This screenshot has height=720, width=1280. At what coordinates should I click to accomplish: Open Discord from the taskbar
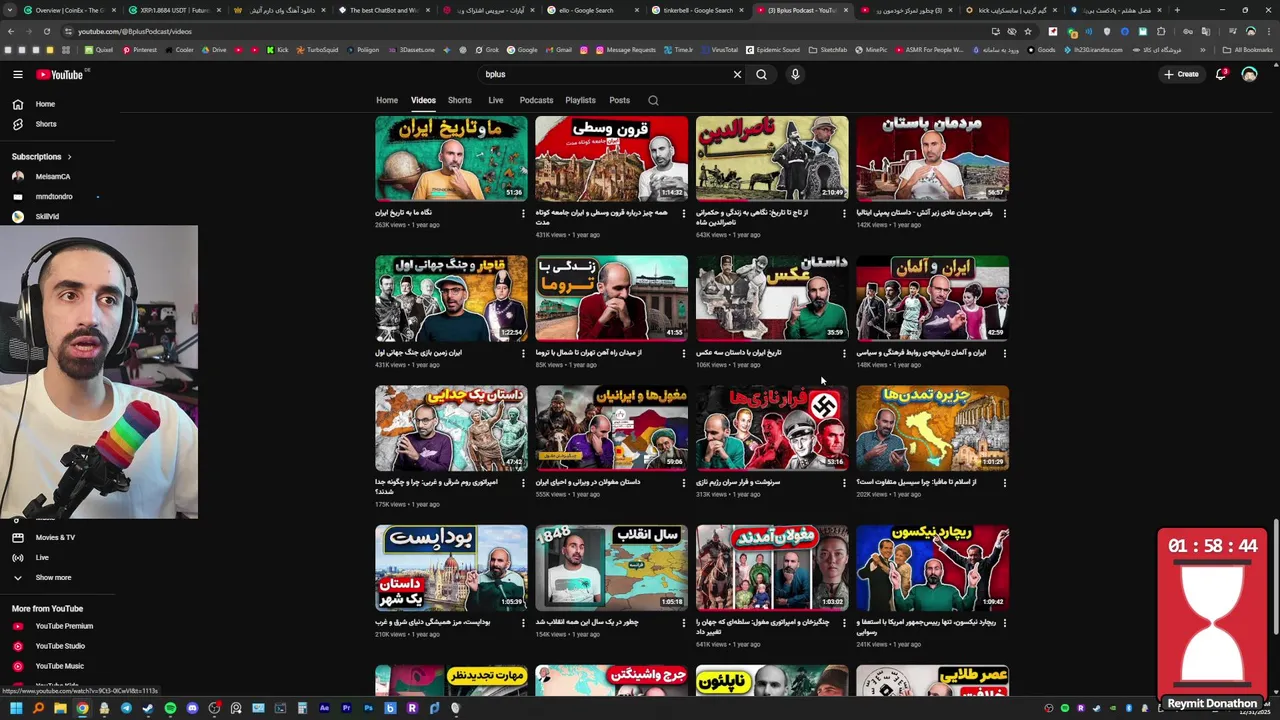(x=192, y=708)
